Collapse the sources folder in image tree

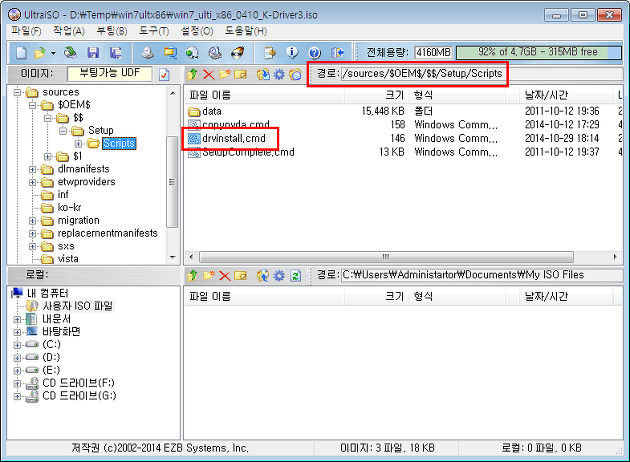17,92
